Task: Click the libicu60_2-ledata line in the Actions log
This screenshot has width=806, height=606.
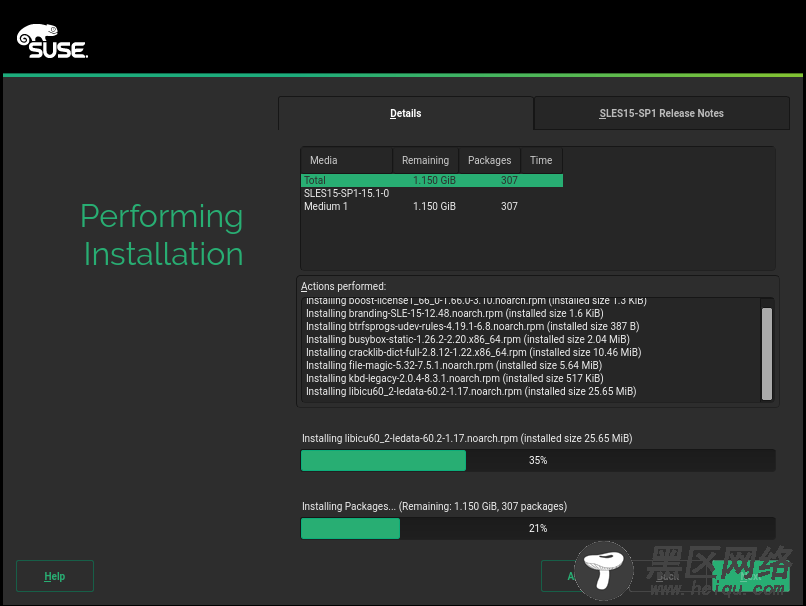Action: 471,391
